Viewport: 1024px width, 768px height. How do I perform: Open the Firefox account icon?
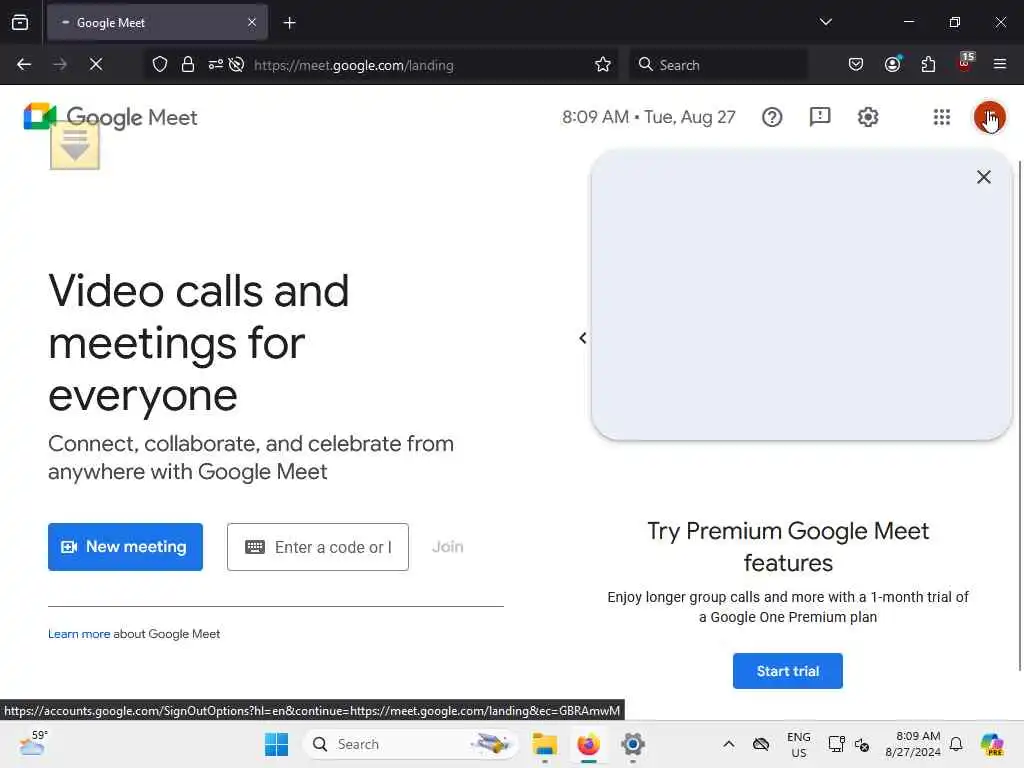coord(892,65)
